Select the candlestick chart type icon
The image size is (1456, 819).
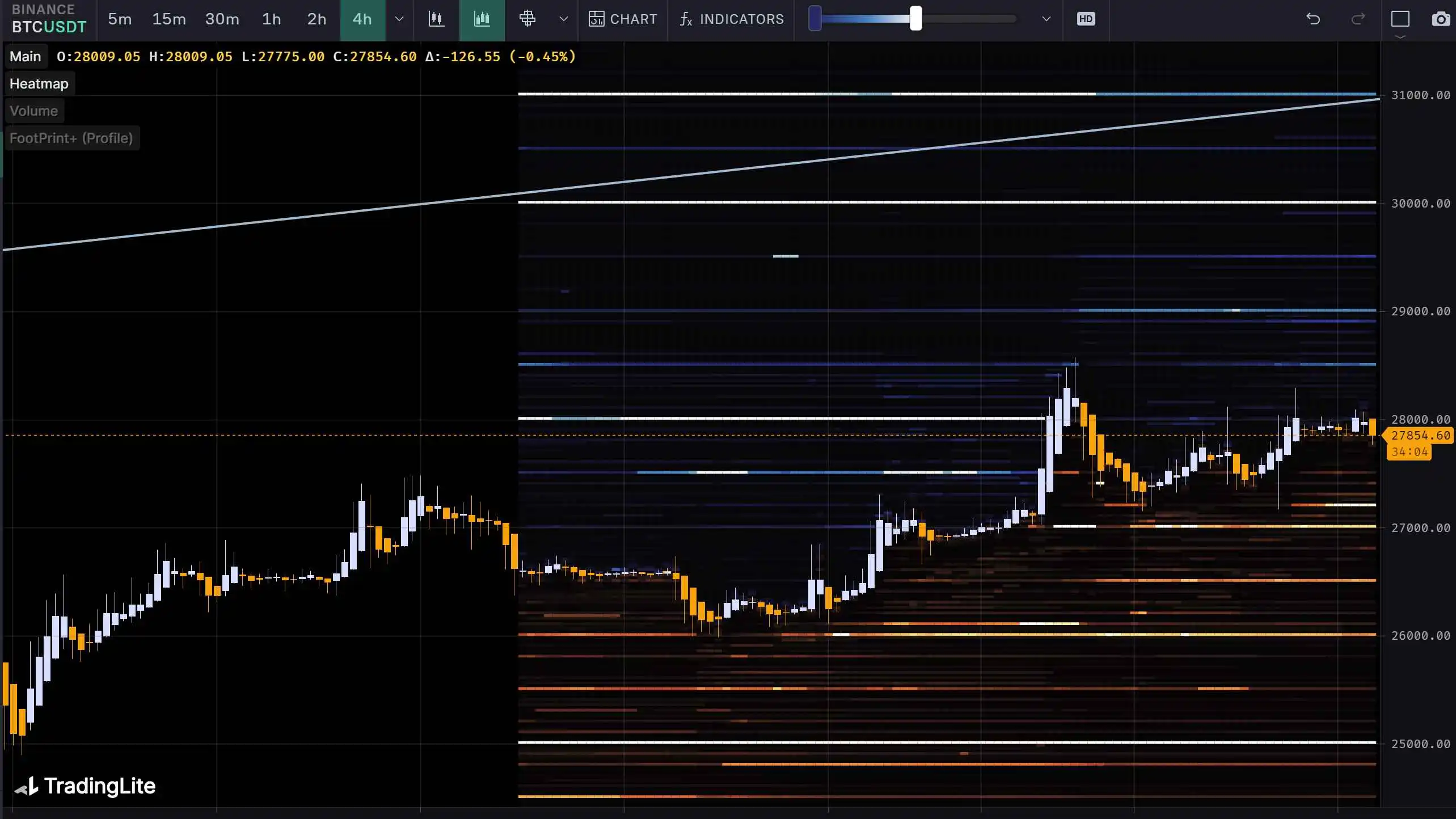coord(436,19)
